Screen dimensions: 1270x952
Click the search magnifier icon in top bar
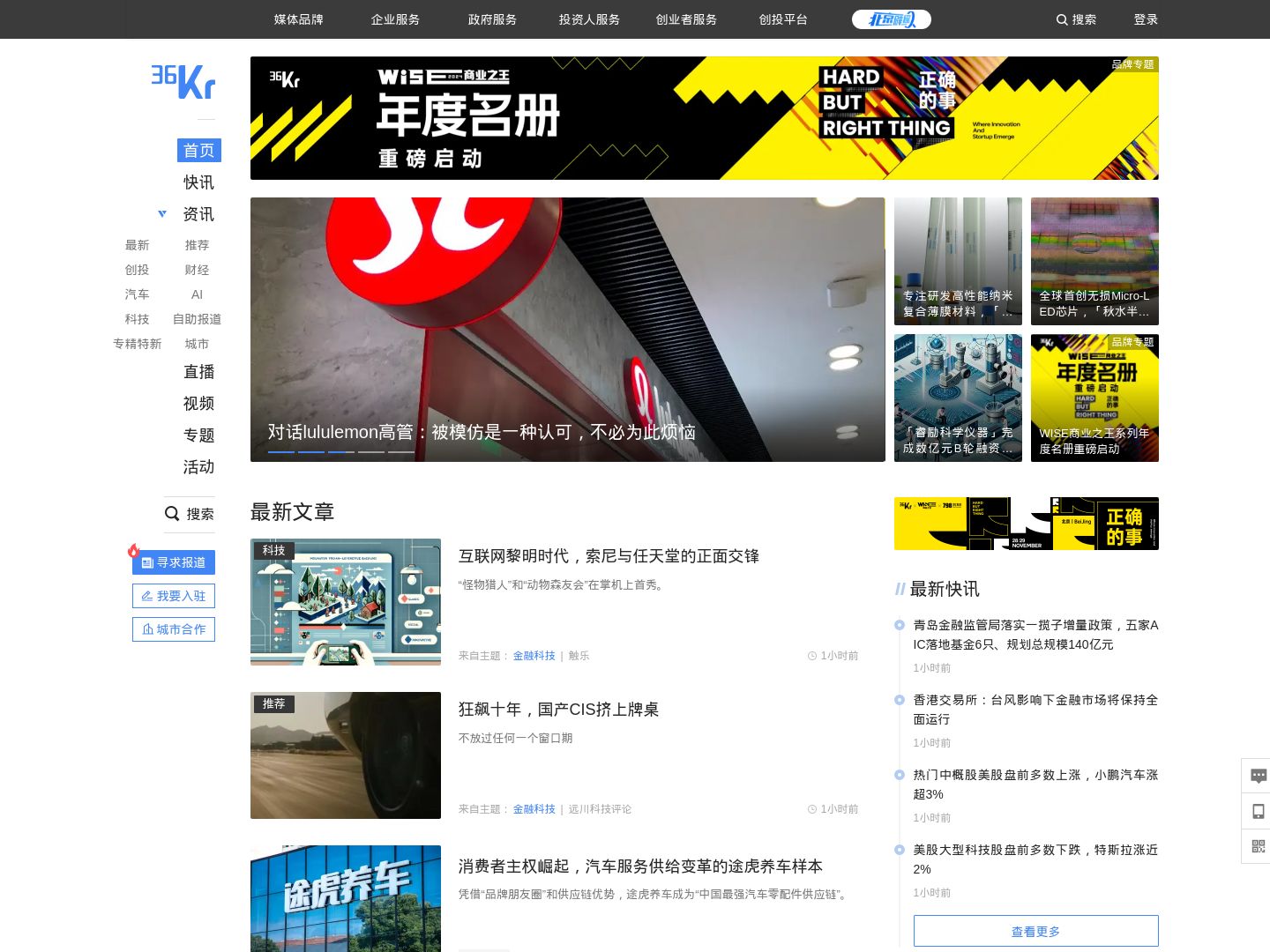(x=1062, y=19)
